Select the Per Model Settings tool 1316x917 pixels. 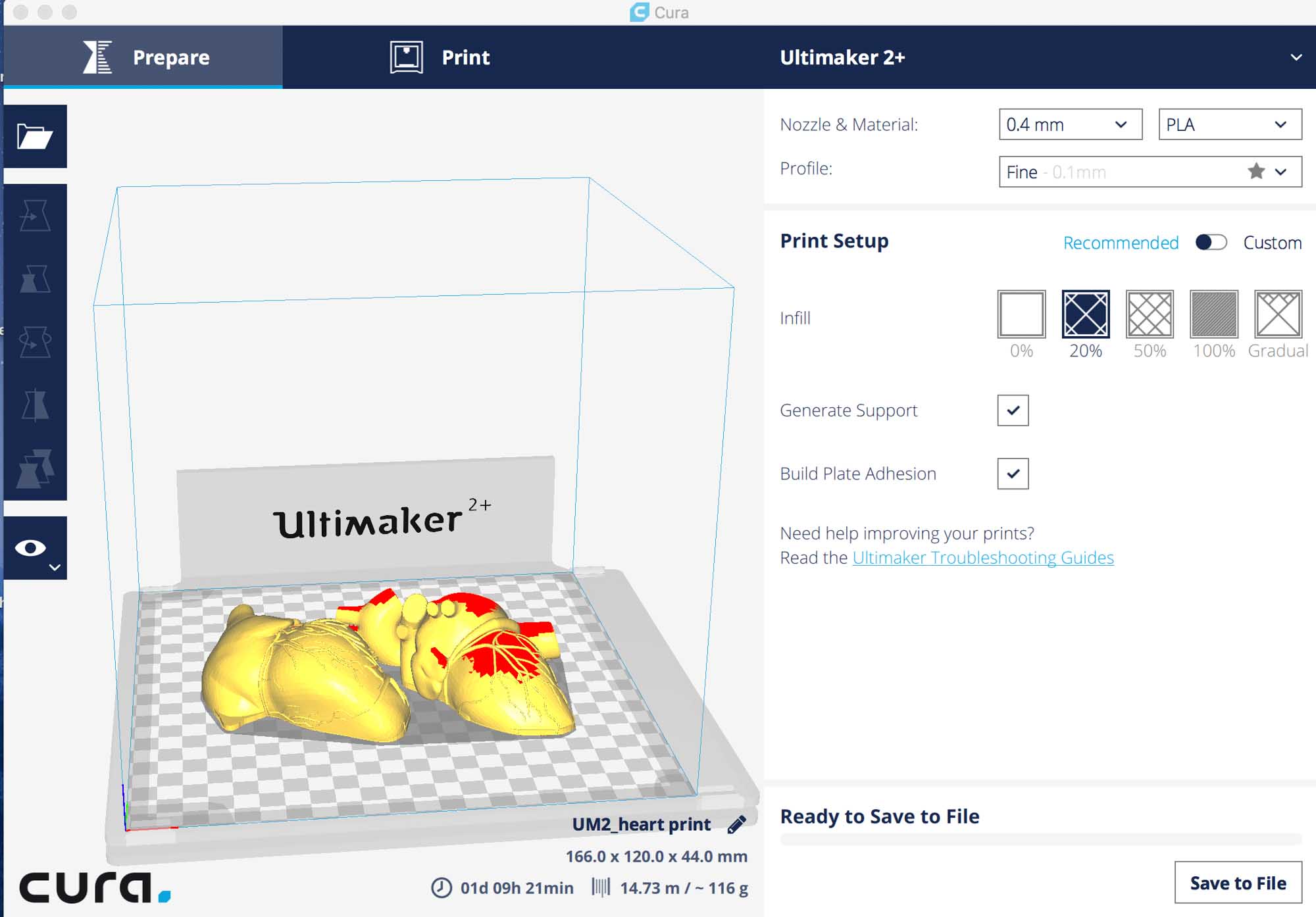click(x=35, y=468)
